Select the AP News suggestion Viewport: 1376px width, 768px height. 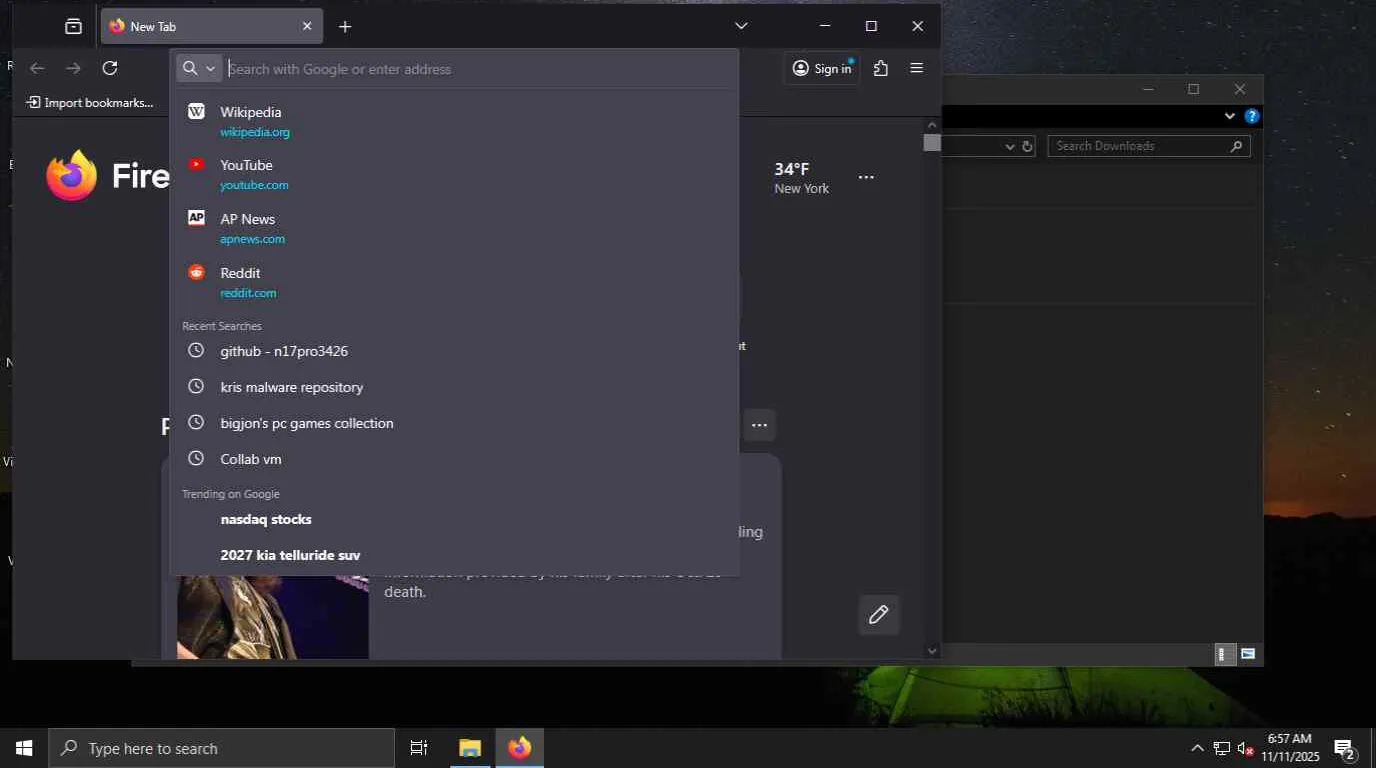454,228
